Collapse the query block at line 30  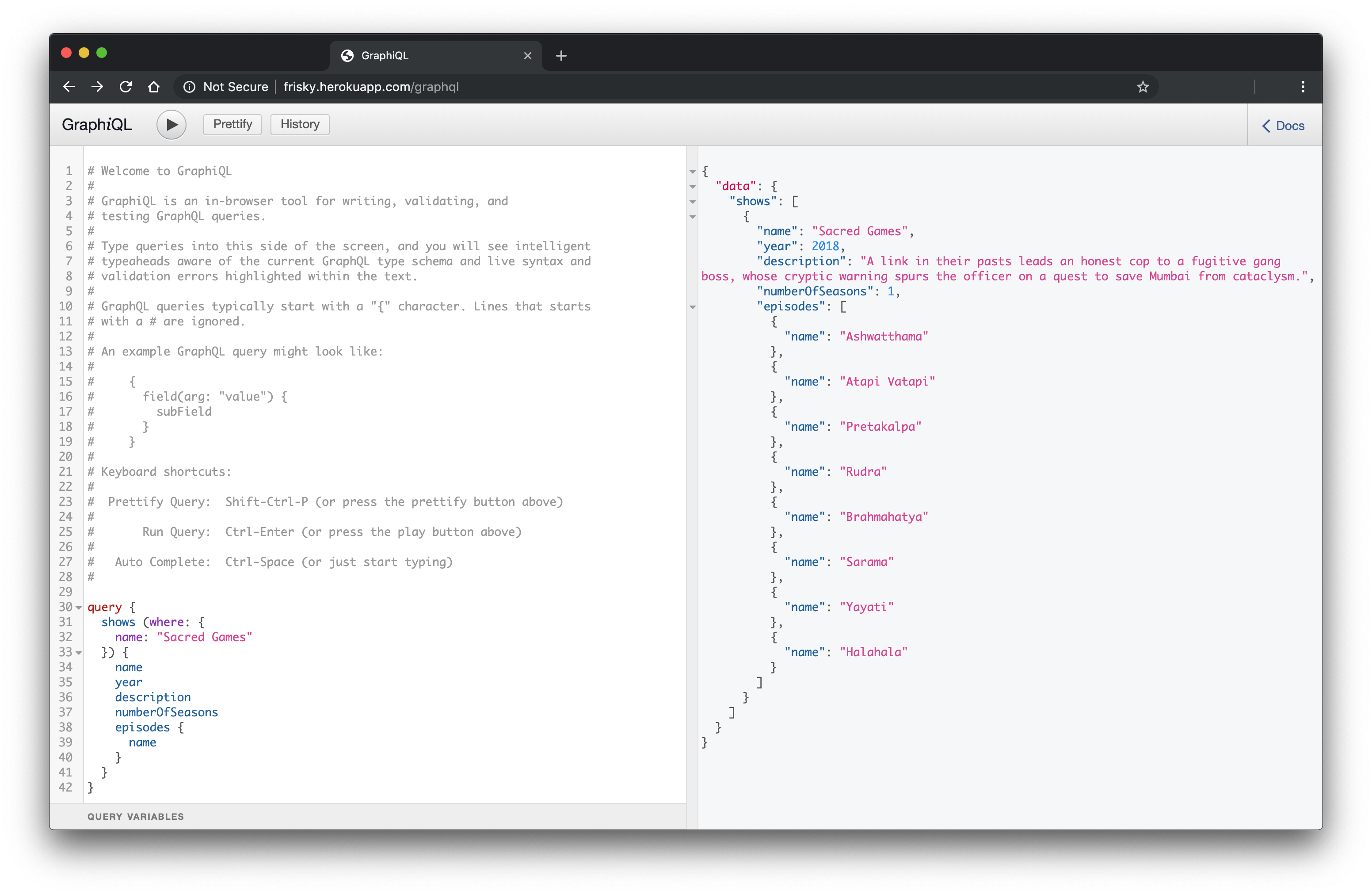click(x=79, y=607)
